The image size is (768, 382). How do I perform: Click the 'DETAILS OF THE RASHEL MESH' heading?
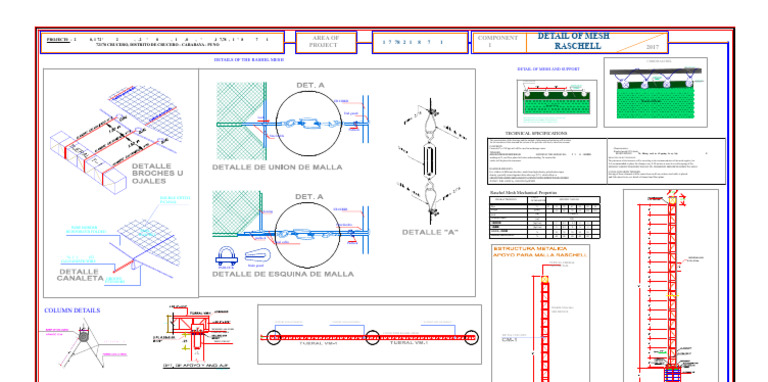(x=249, y=60)
